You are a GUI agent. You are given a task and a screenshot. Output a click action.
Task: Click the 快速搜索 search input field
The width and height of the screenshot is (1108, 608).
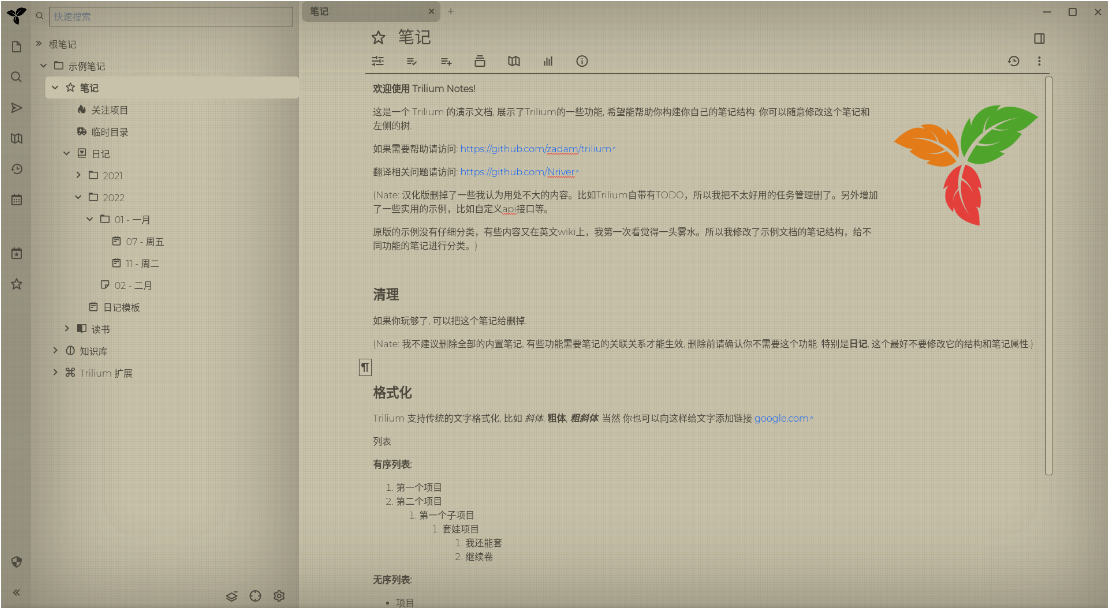click(170, 17)
